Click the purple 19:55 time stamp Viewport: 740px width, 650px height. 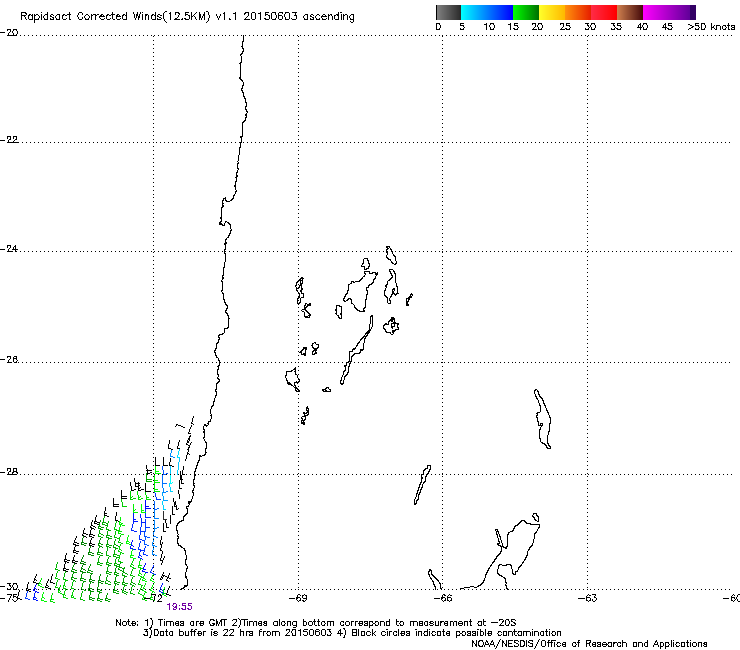pyautogui.click(x=179, y=607)
